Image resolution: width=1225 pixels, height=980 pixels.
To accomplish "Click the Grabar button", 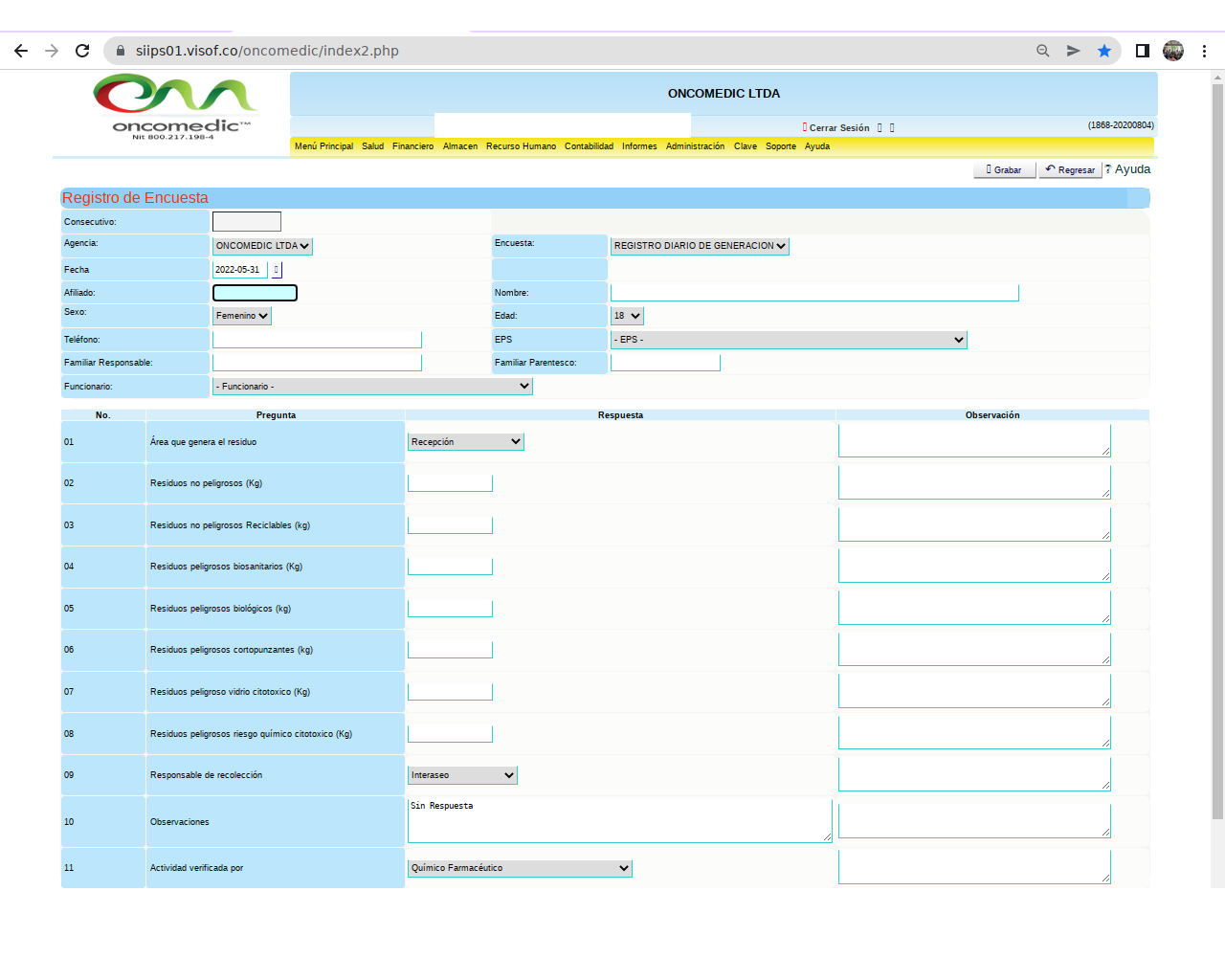I will coord(1004,170).
